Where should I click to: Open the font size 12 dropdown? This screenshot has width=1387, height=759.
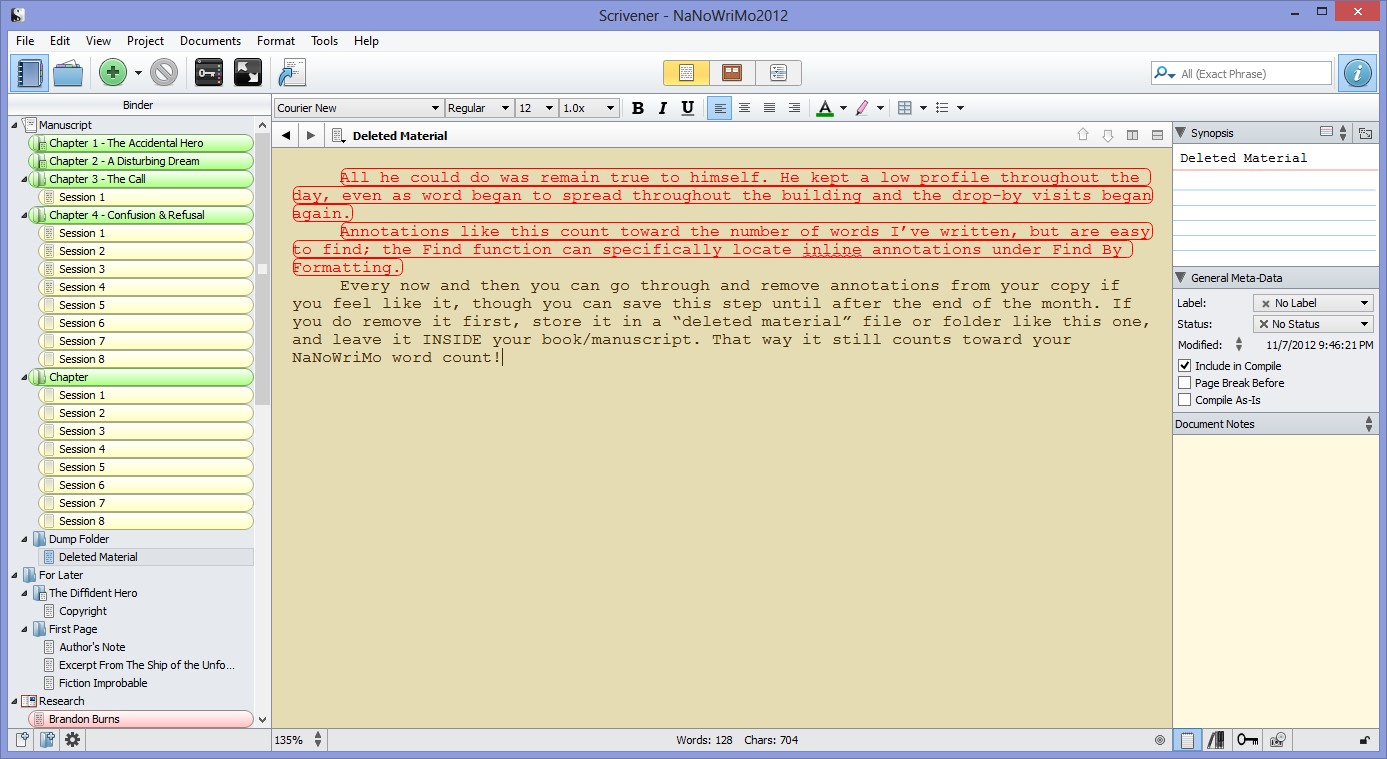coord(536,108)
